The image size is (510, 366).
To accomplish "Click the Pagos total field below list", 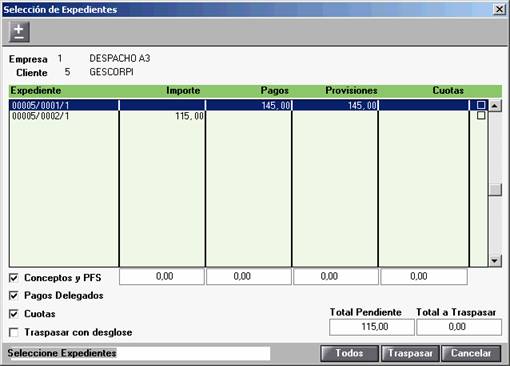I will 249,277.
